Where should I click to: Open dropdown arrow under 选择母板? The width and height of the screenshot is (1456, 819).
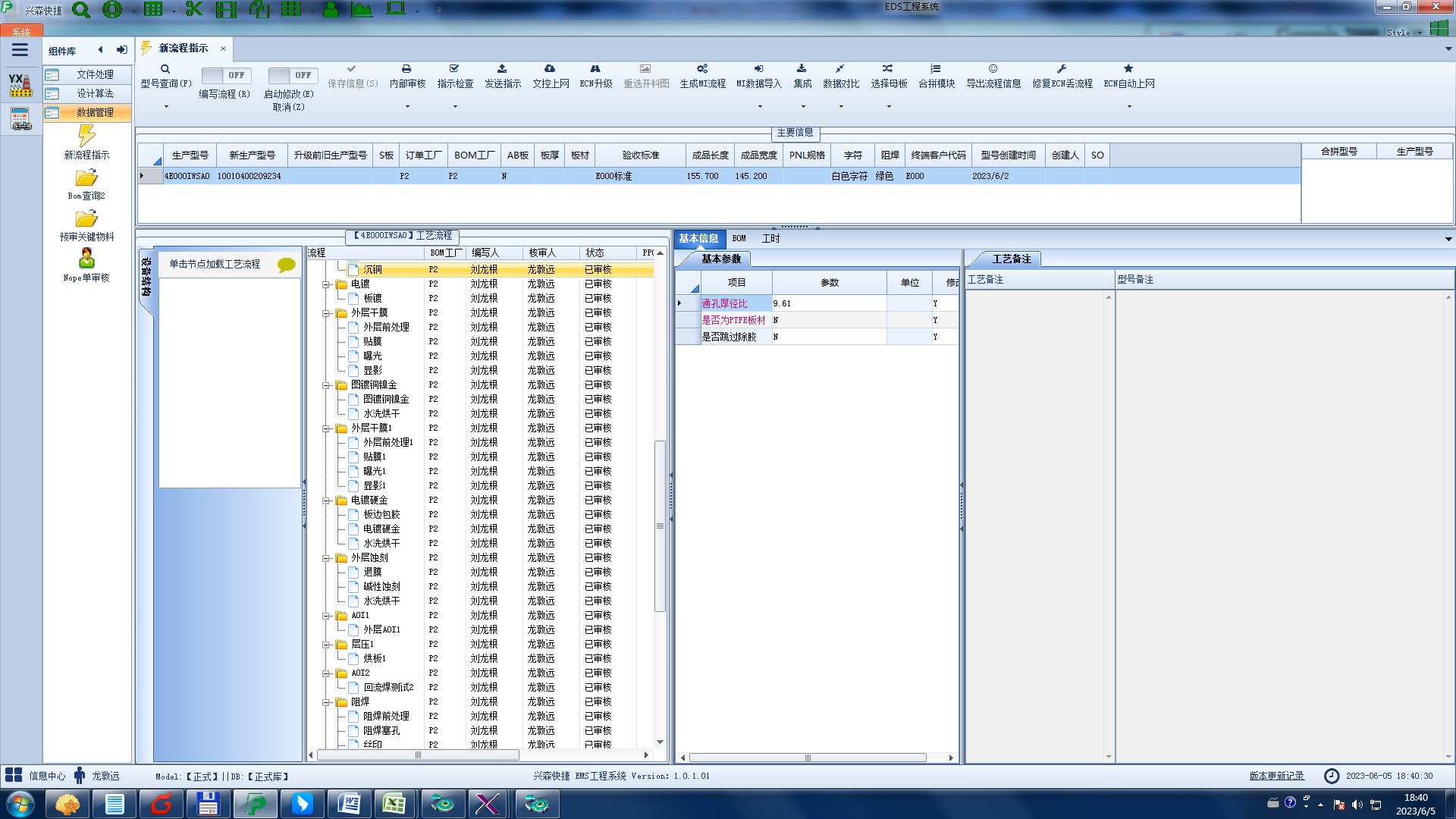tap(889, 107)
